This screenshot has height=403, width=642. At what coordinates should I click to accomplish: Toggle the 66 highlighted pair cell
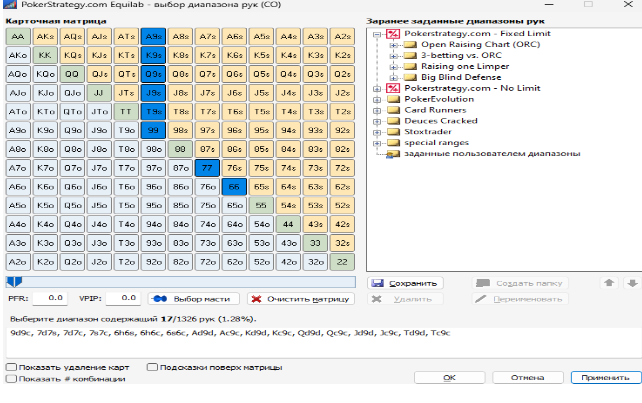pyautogui.click(x=234, y=187)
